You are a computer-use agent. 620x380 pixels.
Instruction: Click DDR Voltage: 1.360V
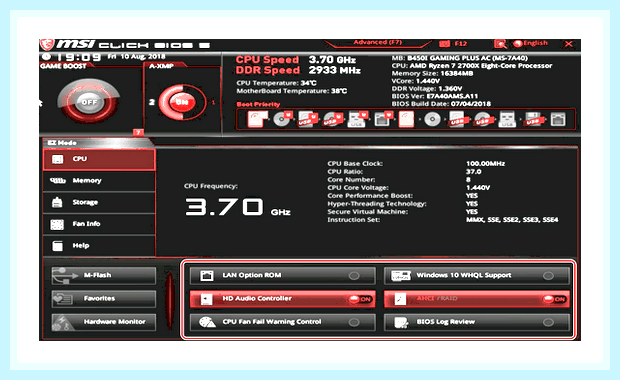pos(427,89)
